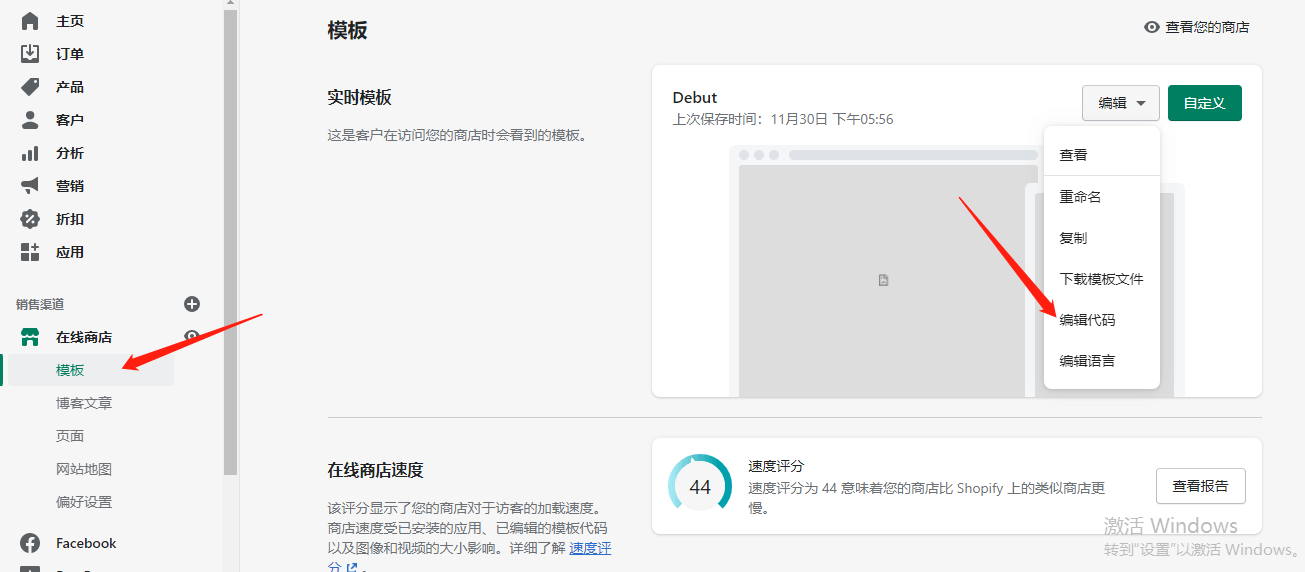The height and width of the screenshot is (572, 1305).
Task: Click the green 自定义 button
Action: click(x=1204, y=103)
